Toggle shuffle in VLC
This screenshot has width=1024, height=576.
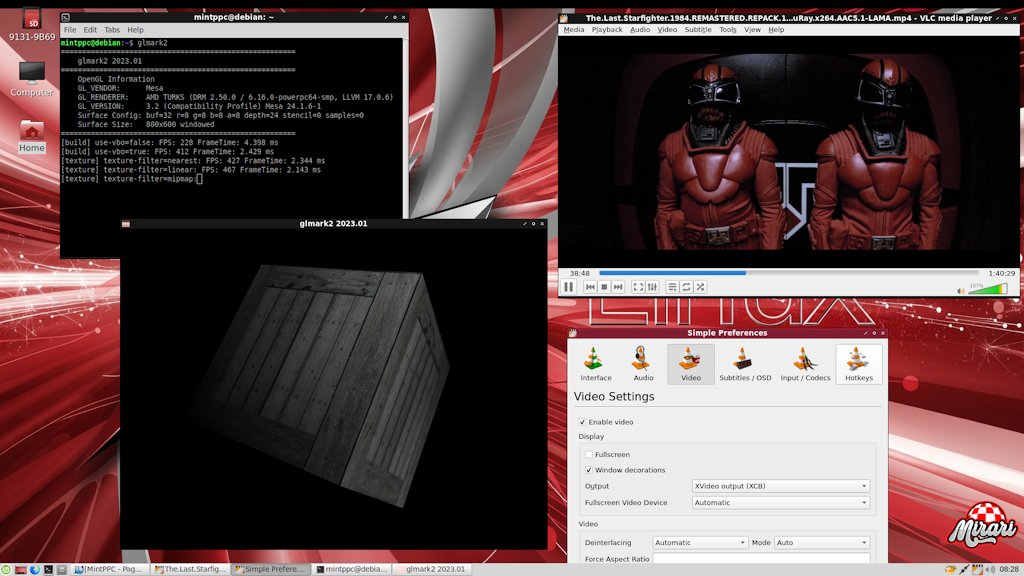[x=700, y=287]
